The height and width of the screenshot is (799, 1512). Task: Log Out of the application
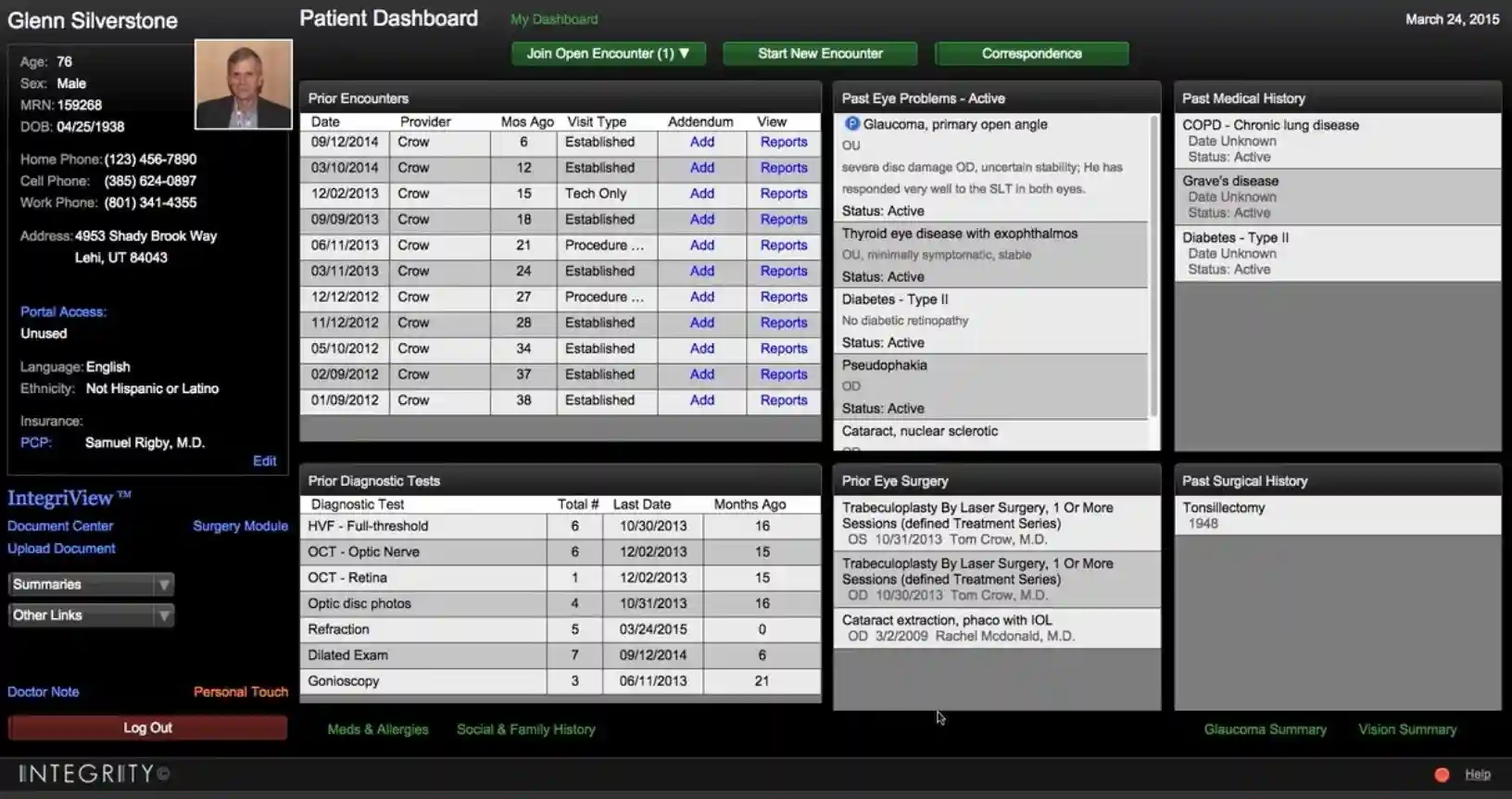147,728
